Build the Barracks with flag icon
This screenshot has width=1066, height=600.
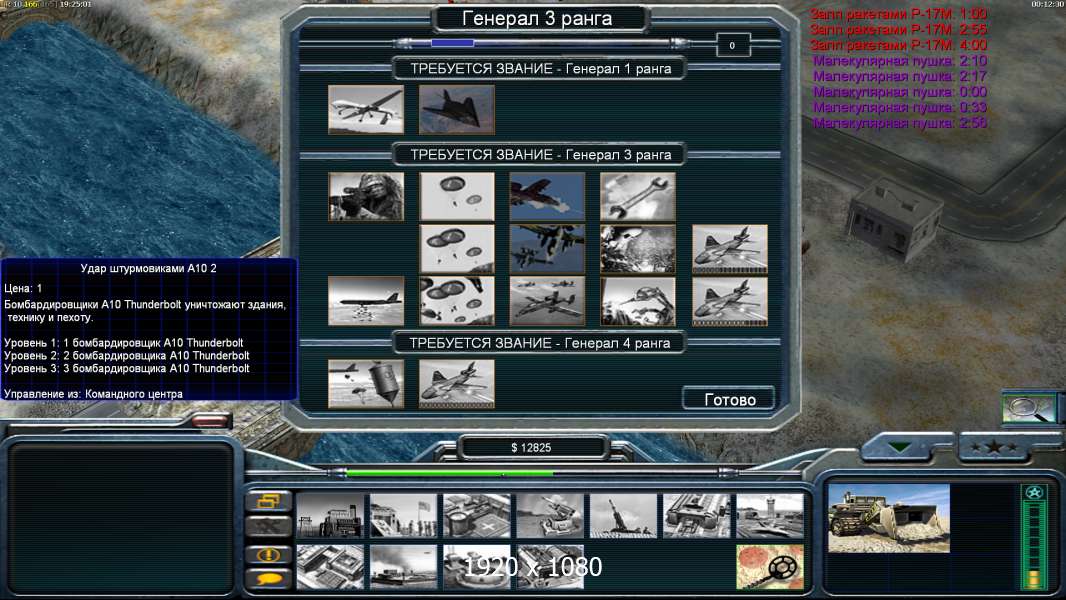tap(403, 516)
